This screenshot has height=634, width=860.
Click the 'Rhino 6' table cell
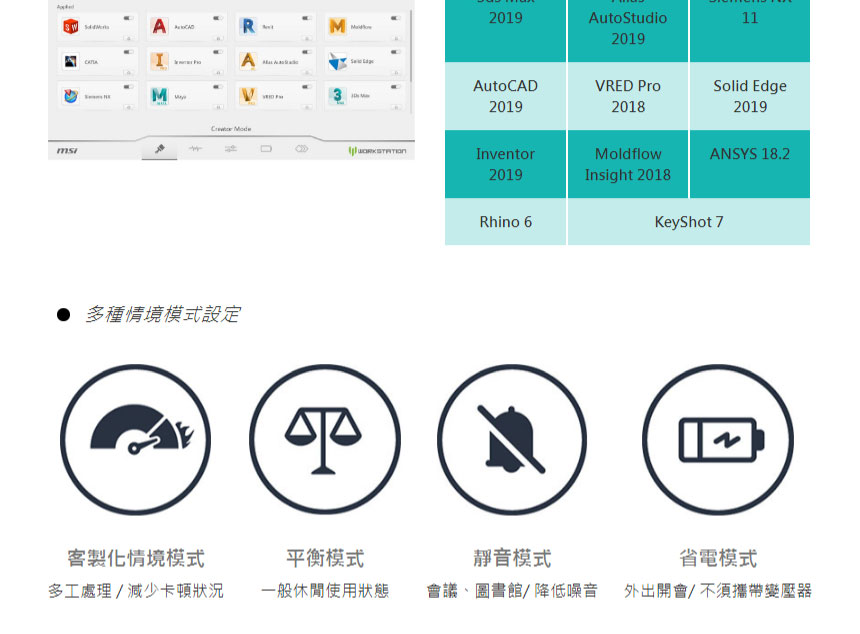point(505,222)
